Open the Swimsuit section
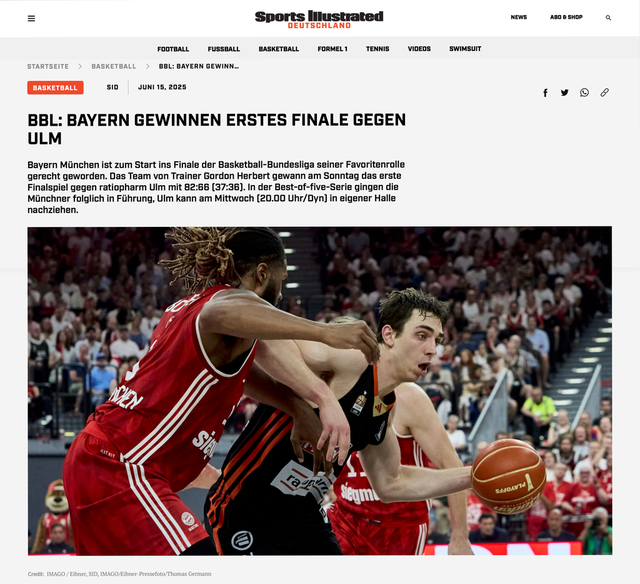640x584 pixels. (x=465, y=49)
